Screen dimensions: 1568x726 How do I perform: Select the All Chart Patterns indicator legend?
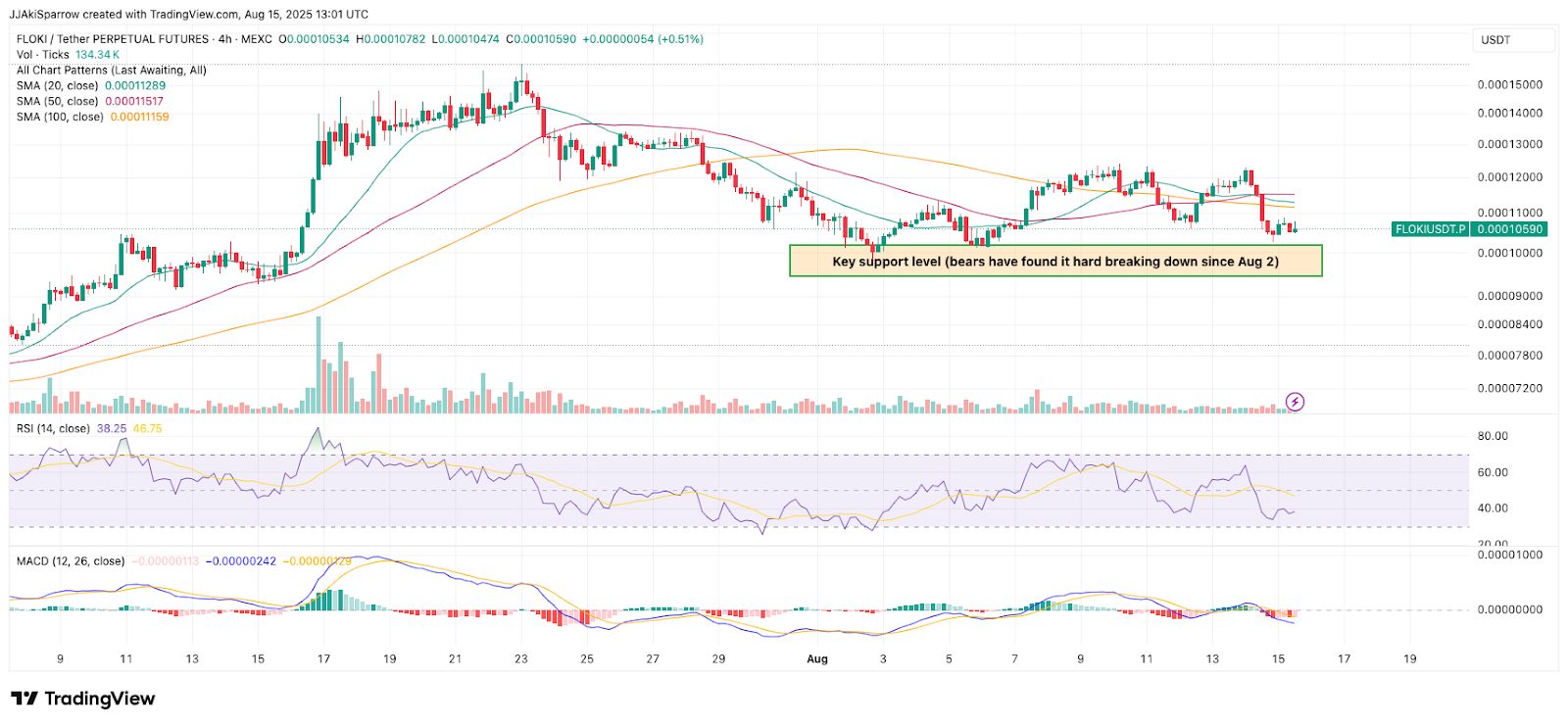[111, 71]
